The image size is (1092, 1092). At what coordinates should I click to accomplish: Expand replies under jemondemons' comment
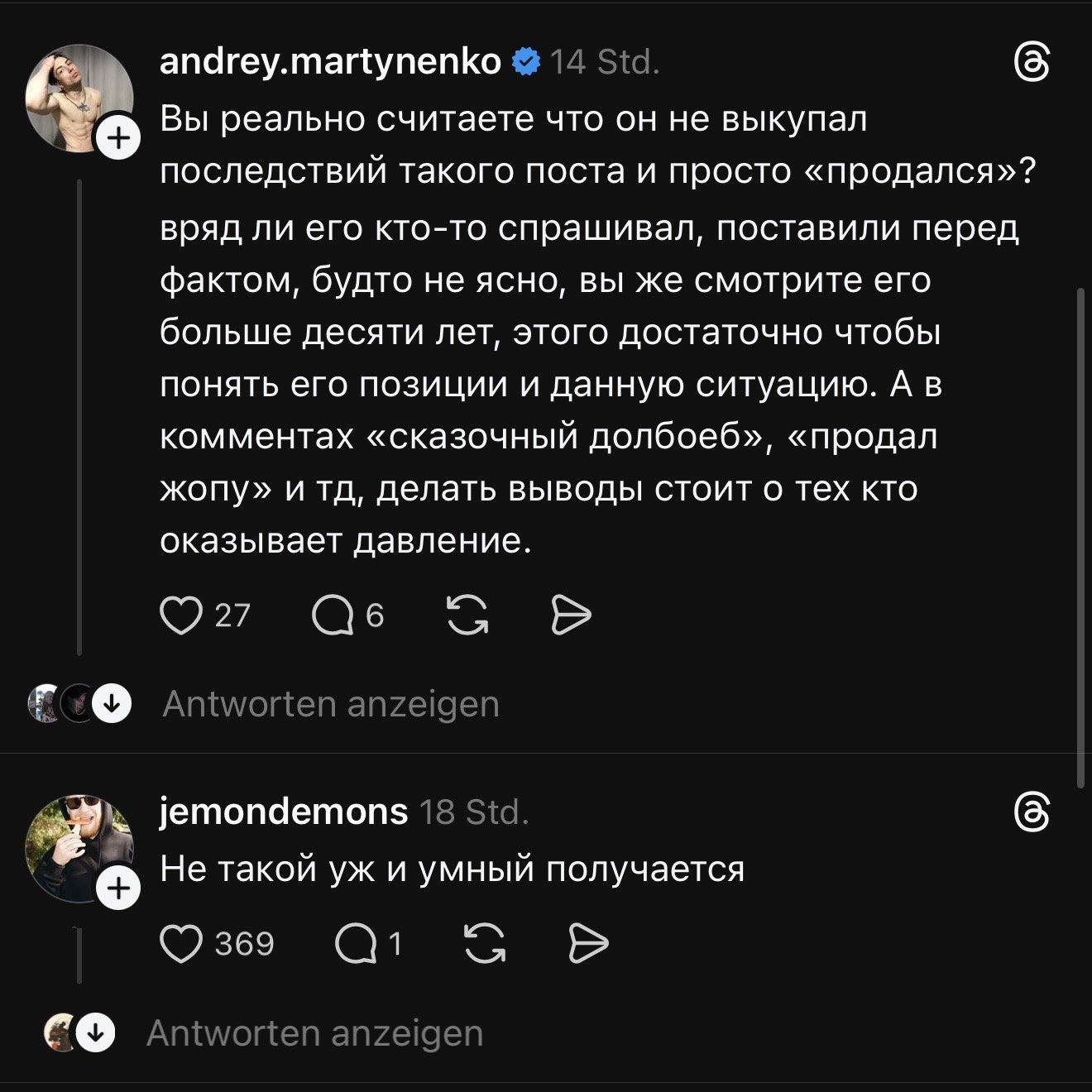click(314, 1033)
